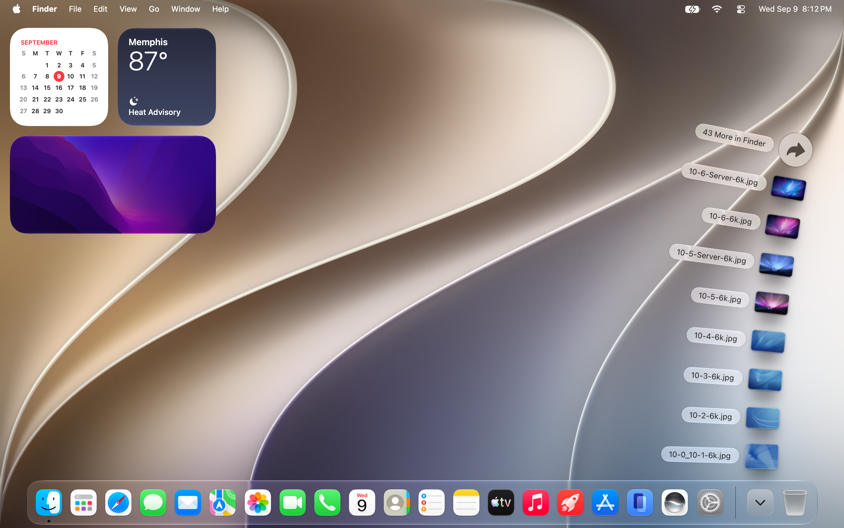The height and width of the screenshot is (528, 844).
Task: Open 10-4-6k.jpg file label
Action: [715, 336]
